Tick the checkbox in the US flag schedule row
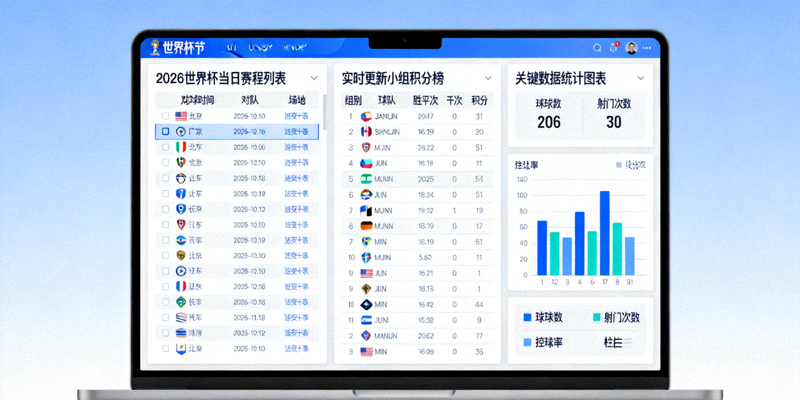The height and width of the screenshot is (400, 800). (x=165, y=116)
